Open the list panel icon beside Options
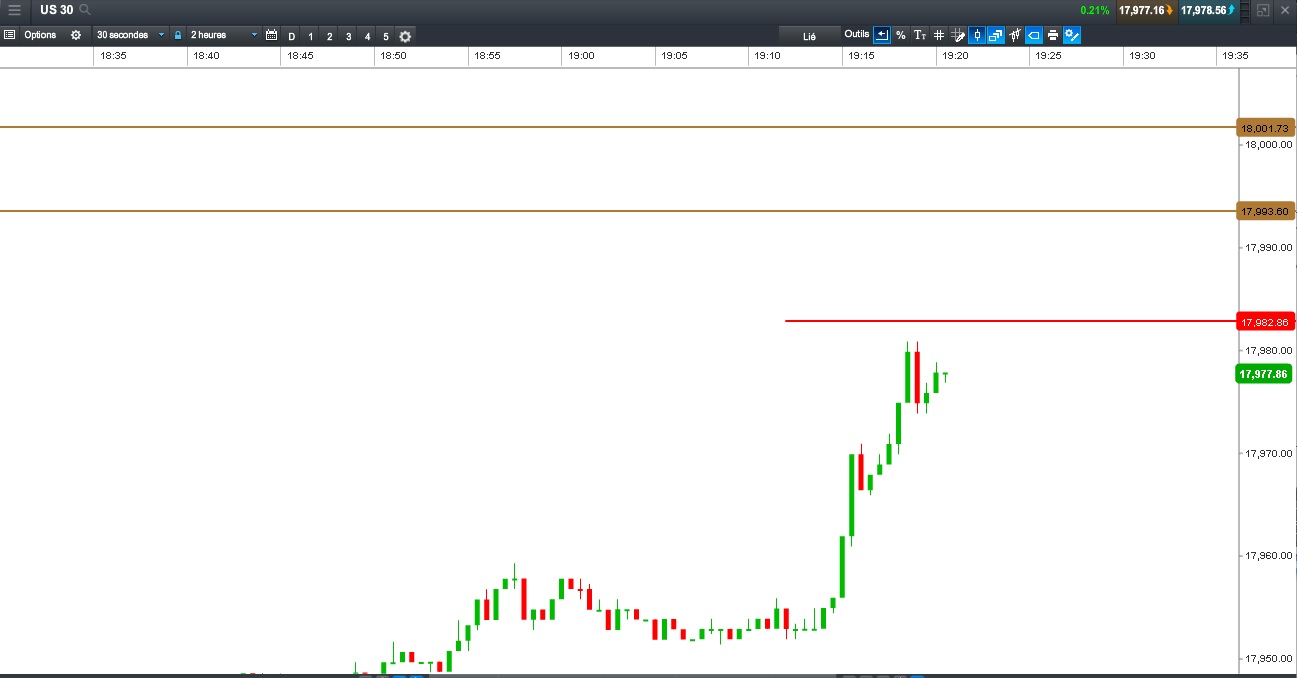 pyautogui.click(x=10, y=35)
